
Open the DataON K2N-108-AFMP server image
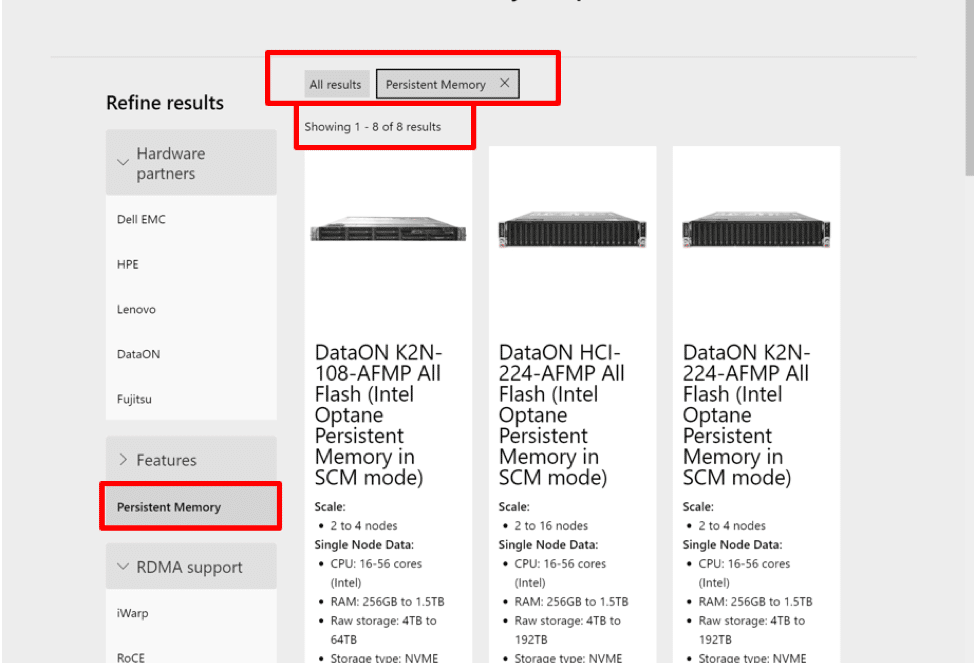[x=388, y=229]
